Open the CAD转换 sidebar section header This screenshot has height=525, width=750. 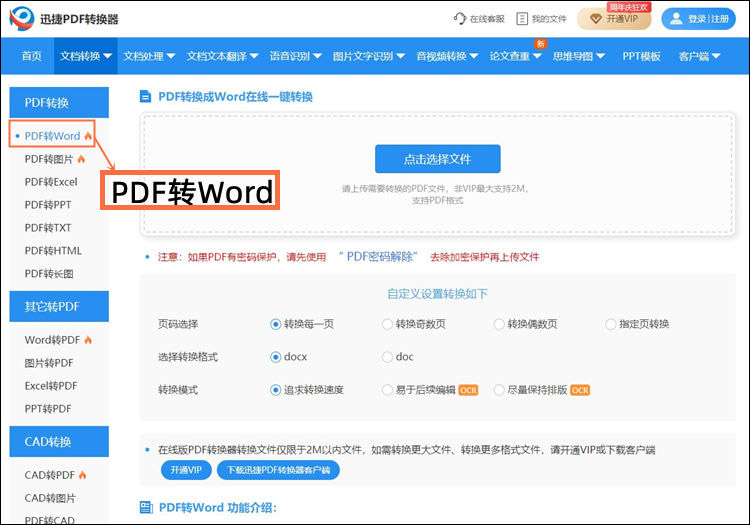59,441
